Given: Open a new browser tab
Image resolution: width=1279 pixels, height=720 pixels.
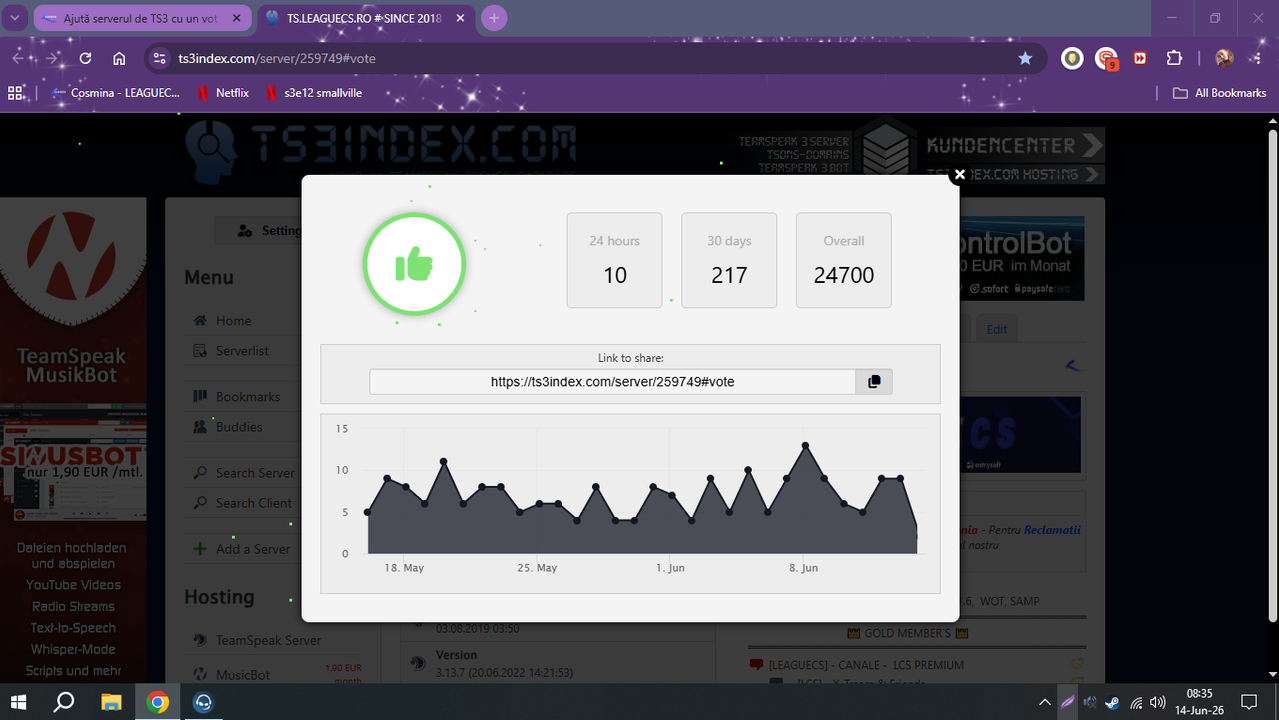Looking at the screenshot, I should tap(494, 18).
